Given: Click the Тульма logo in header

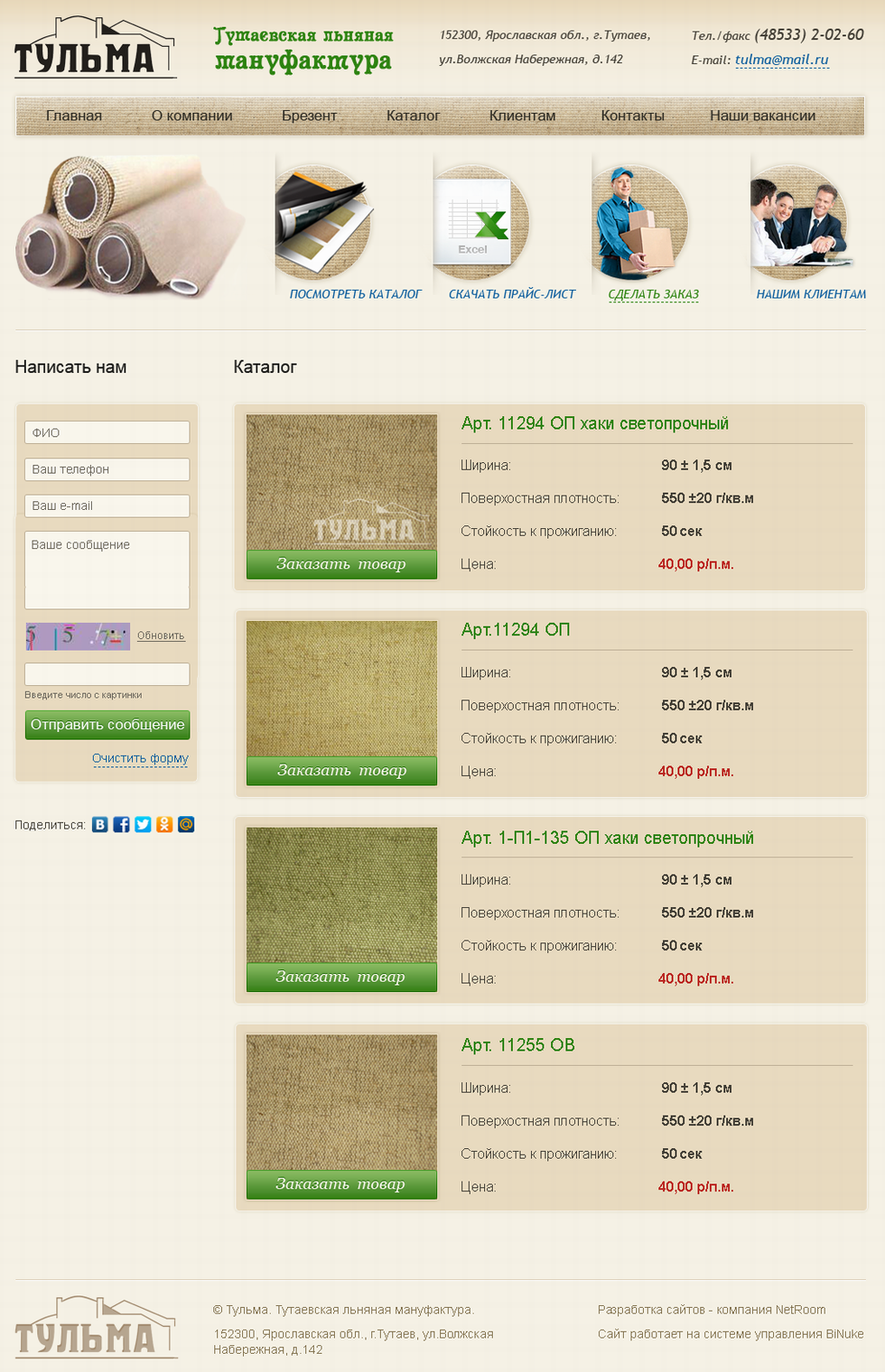Looking at the screenshot, I should (x=95, y=48).
